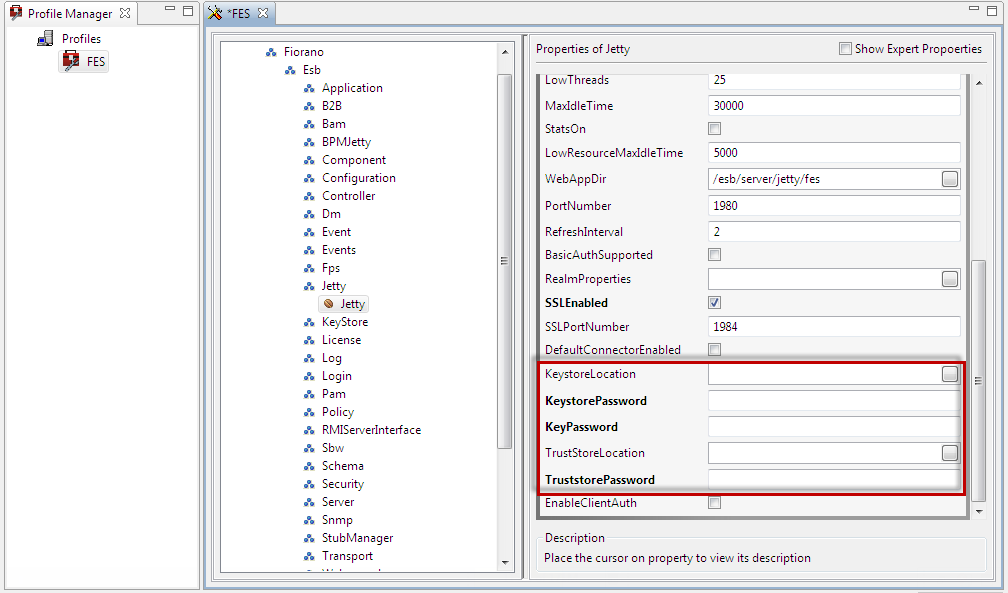Switch to the *FES editor tab

pos(238,14)
